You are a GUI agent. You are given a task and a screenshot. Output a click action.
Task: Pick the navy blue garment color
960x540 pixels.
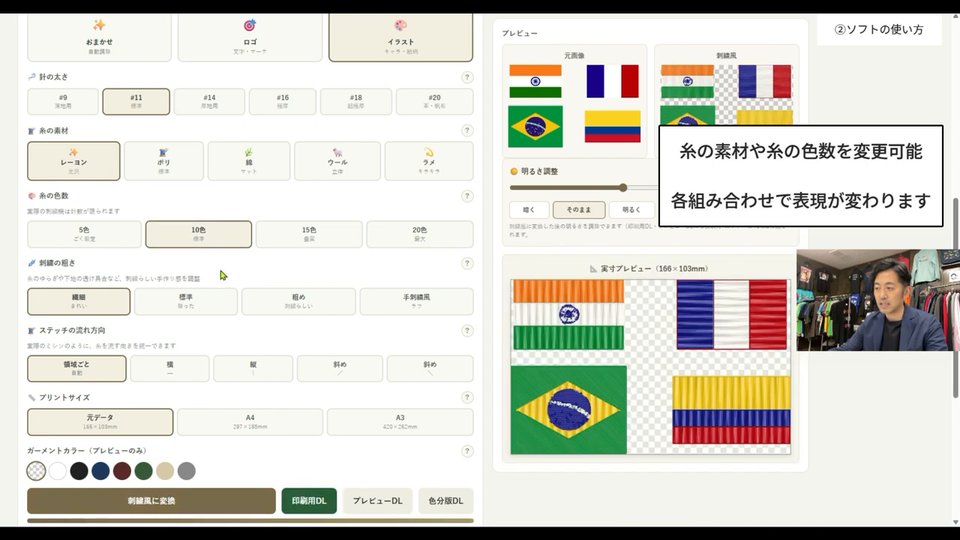(100, 471)
